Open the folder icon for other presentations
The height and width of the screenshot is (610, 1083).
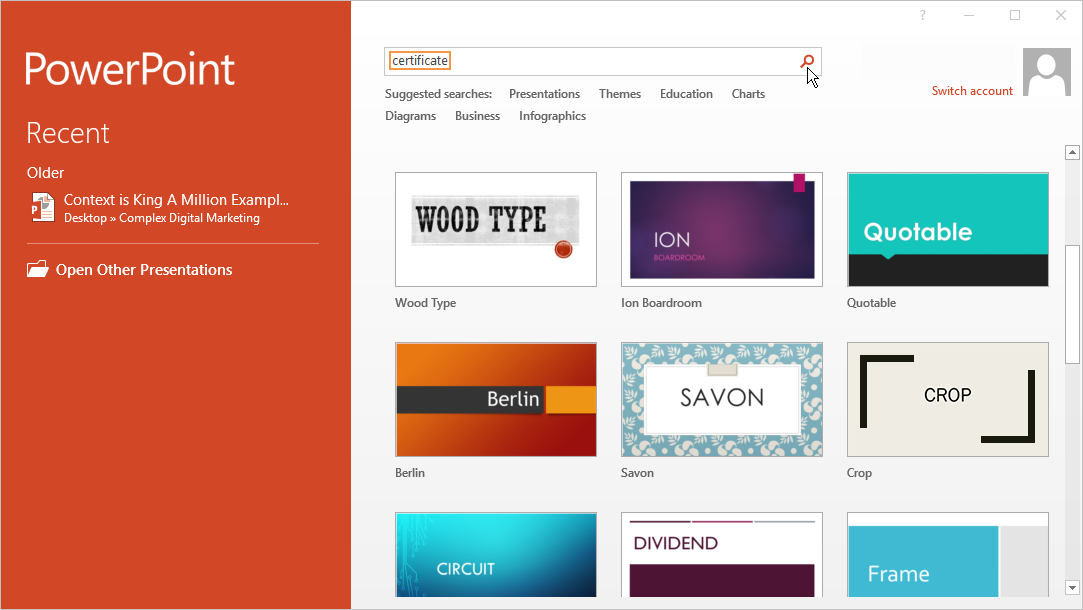pyautogui.click(x=38, y=269)
